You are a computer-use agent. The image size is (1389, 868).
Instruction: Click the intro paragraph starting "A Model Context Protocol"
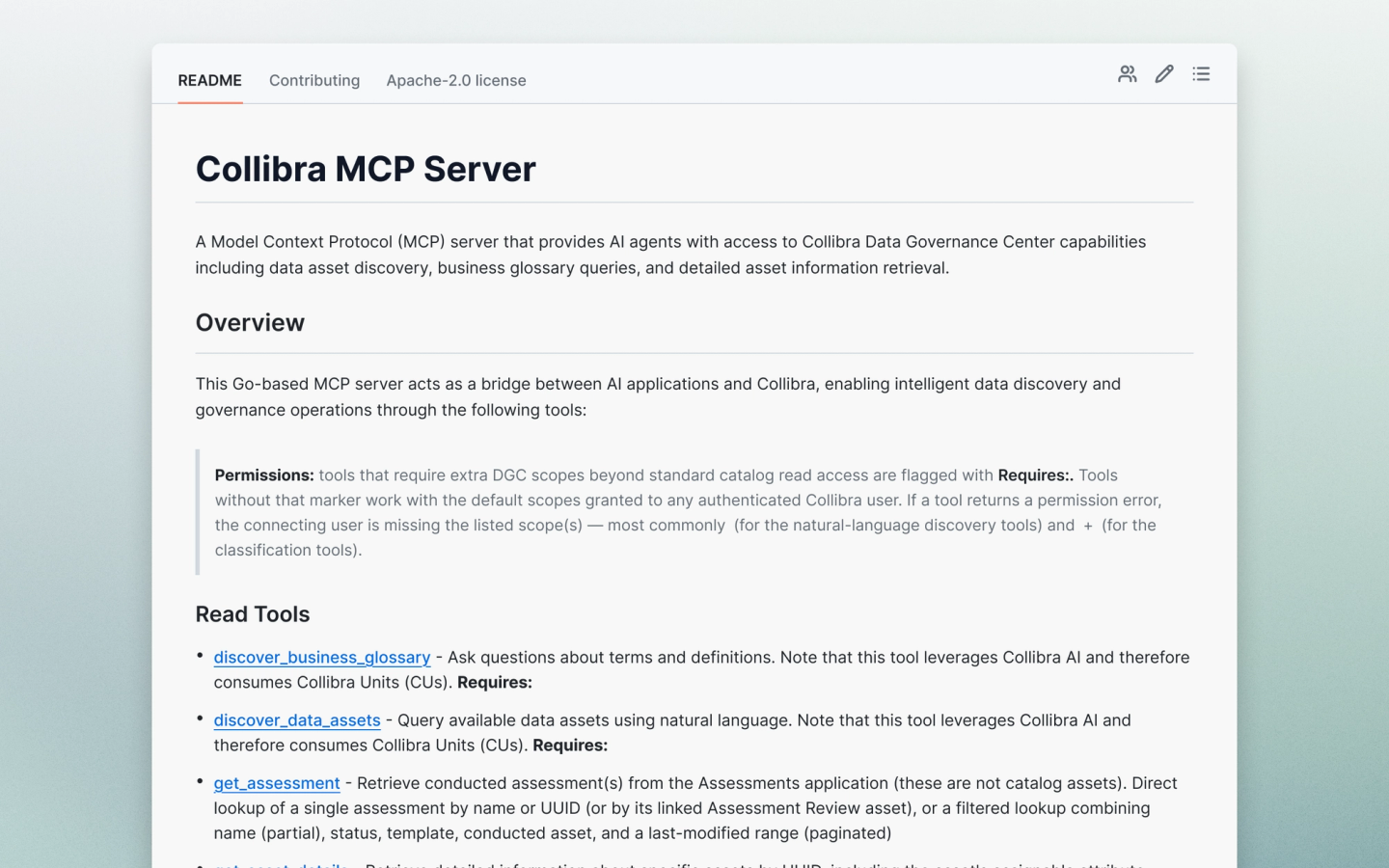[x=670, y=255]
